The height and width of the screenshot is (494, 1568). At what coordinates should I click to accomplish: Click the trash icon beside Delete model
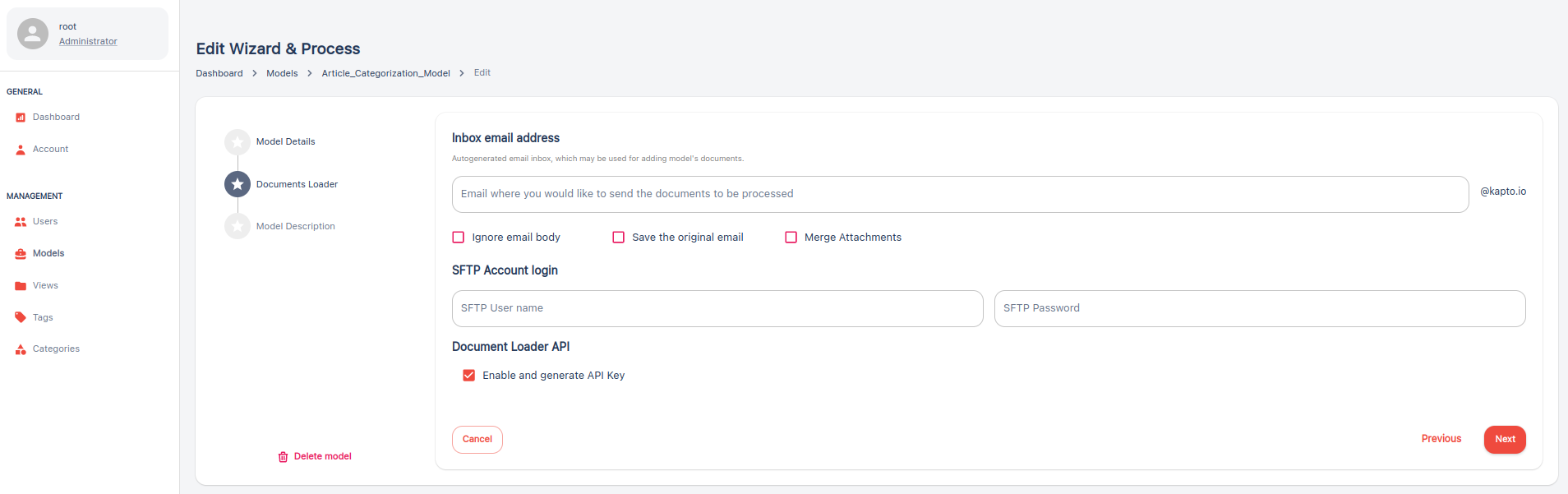pyautogui.click(x=283, y=457)
